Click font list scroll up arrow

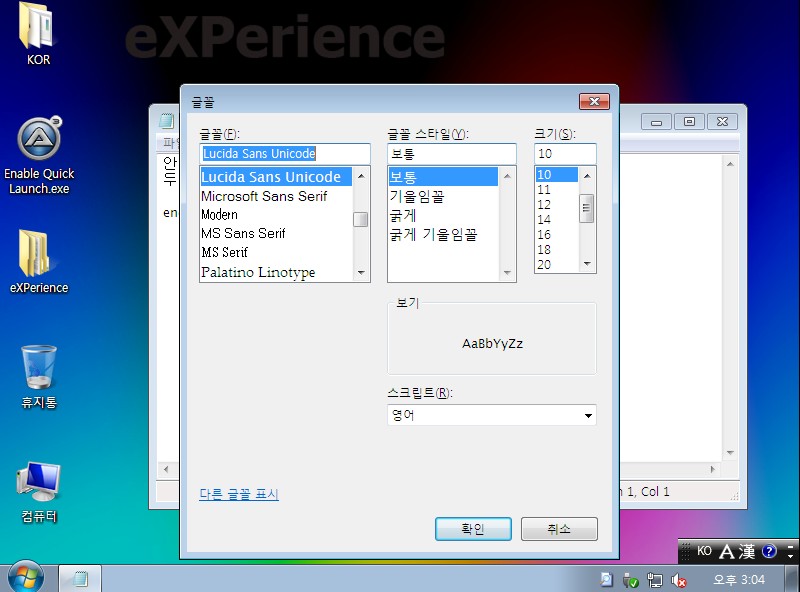[x=361, y=176]
